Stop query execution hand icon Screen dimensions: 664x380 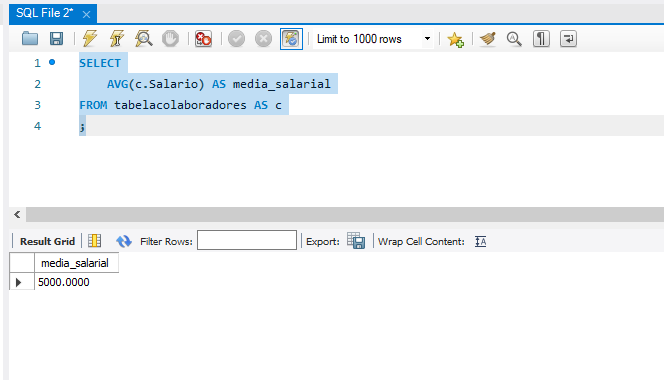170,39
